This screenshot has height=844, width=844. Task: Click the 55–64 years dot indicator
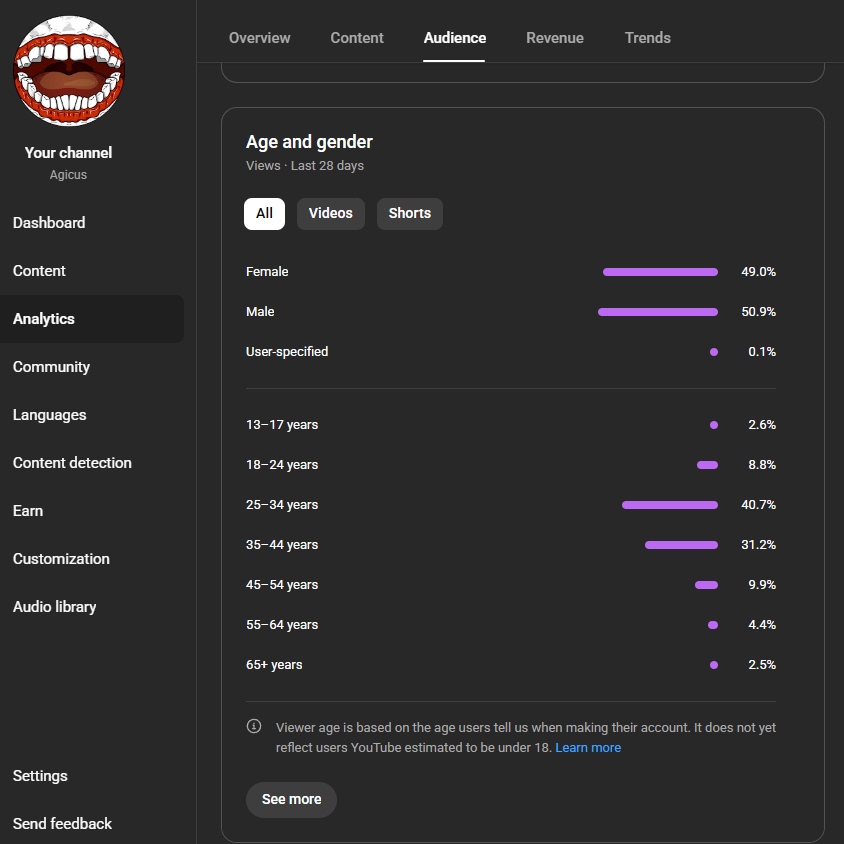coord(713,625)
